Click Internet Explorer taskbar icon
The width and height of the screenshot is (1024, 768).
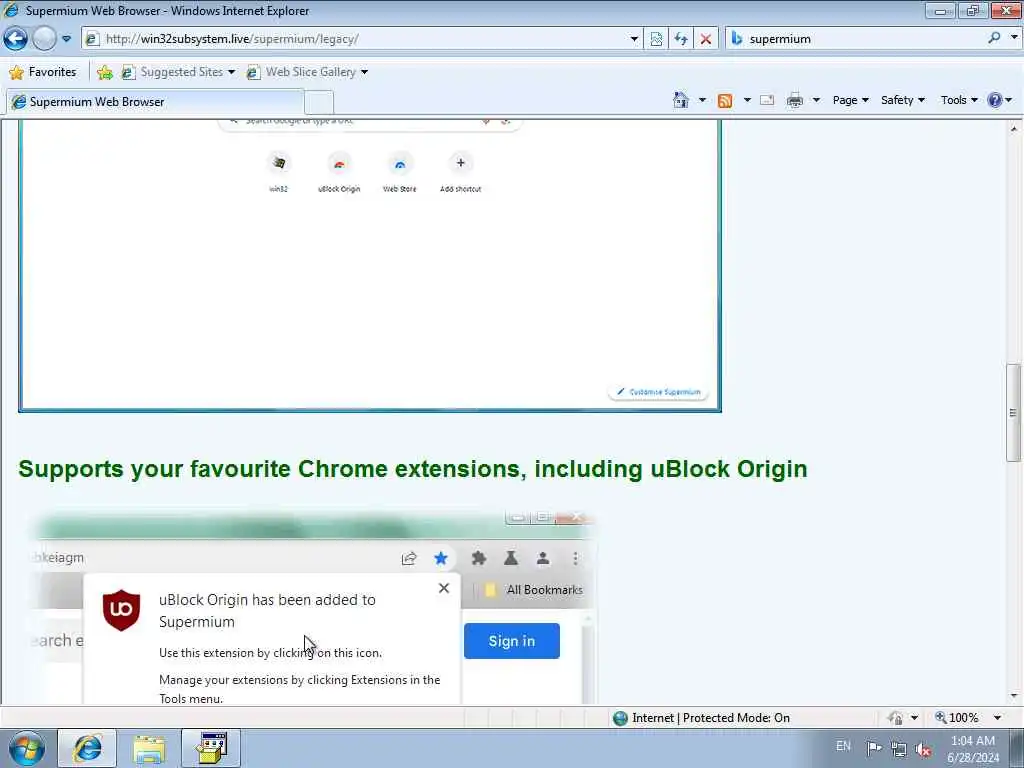tap(88, 748)
